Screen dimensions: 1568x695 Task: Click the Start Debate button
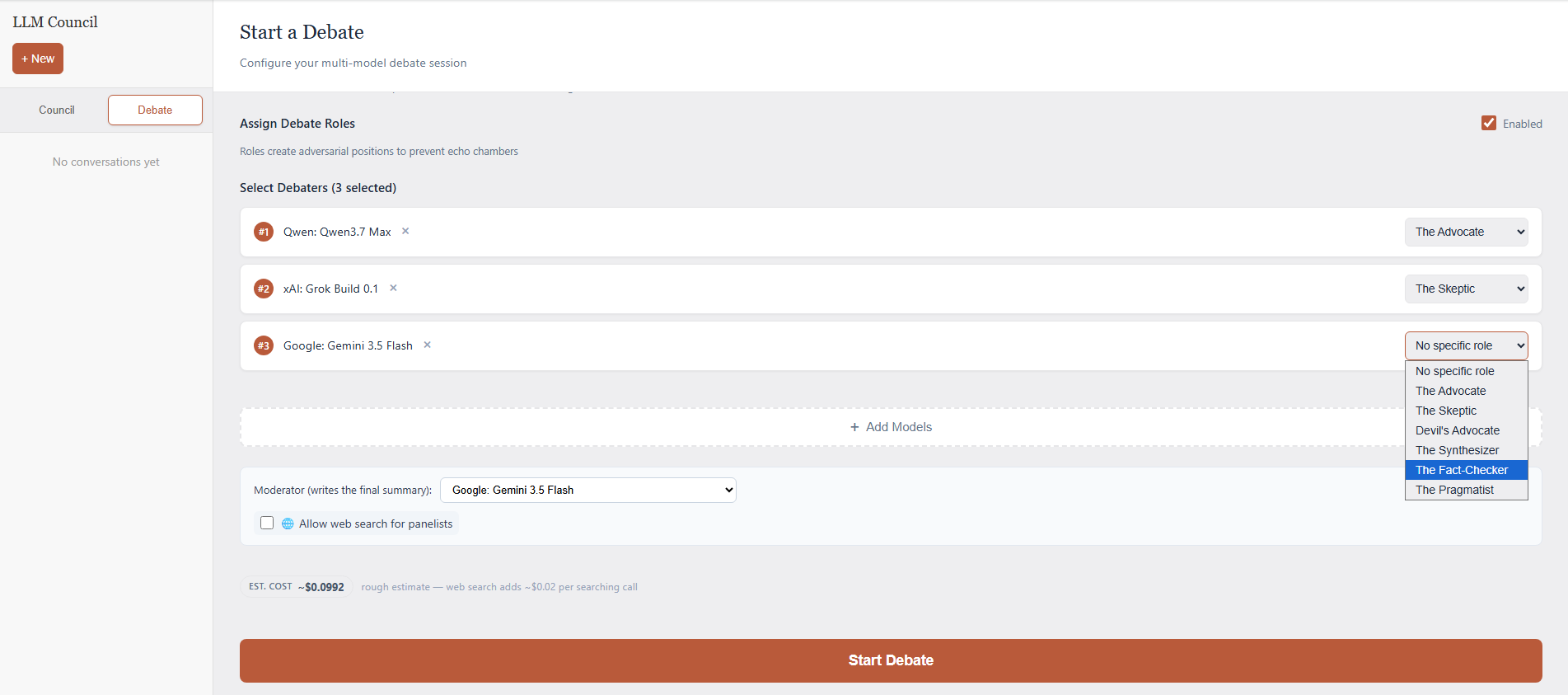[x=891, y=660]
